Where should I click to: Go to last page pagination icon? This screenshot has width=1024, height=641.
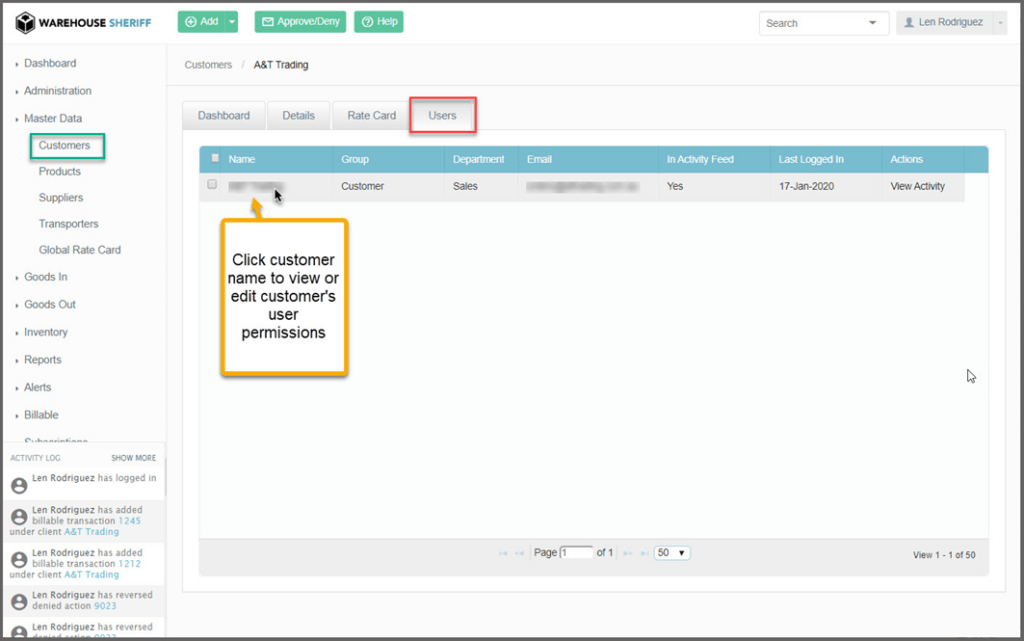coord(644,553)
